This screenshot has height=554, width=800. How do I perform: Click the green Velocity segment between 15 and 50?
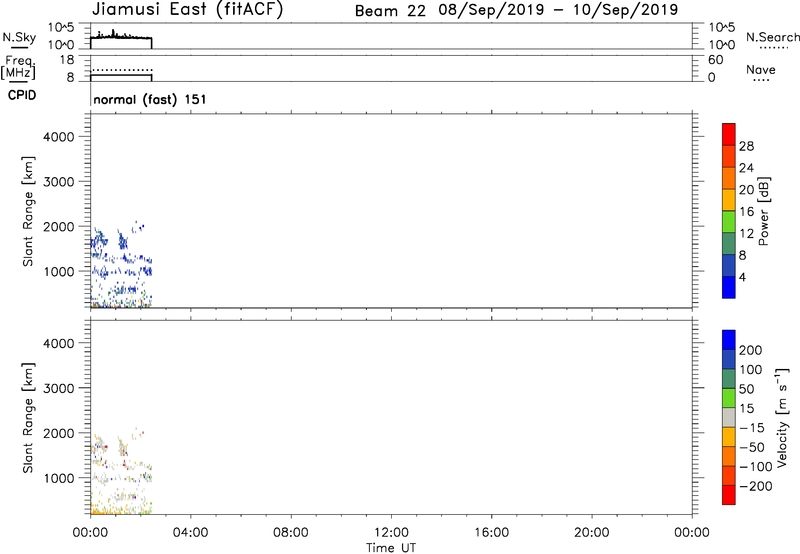(x=729, y=398)
